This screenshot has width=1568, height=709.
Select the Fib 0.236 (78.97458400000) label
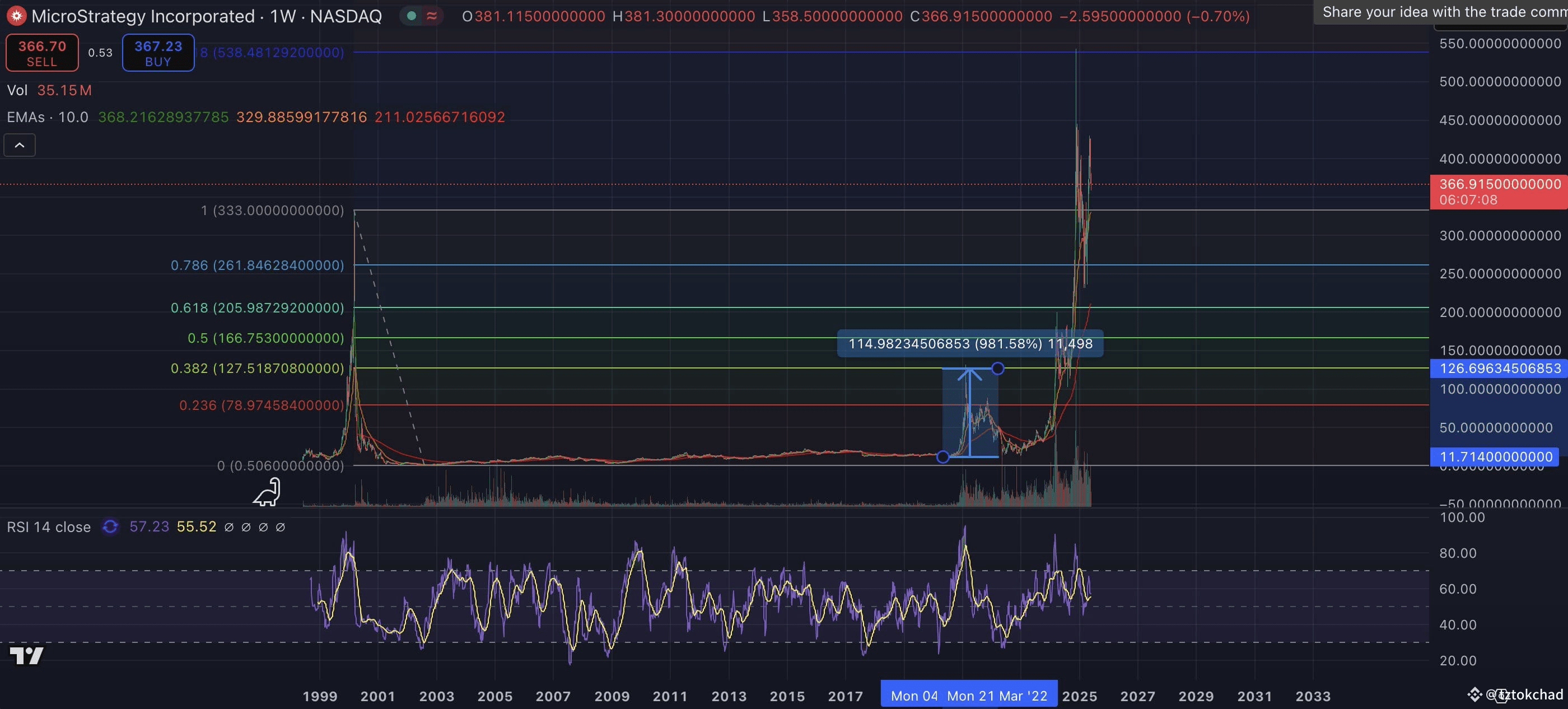[x=262, y=405]
